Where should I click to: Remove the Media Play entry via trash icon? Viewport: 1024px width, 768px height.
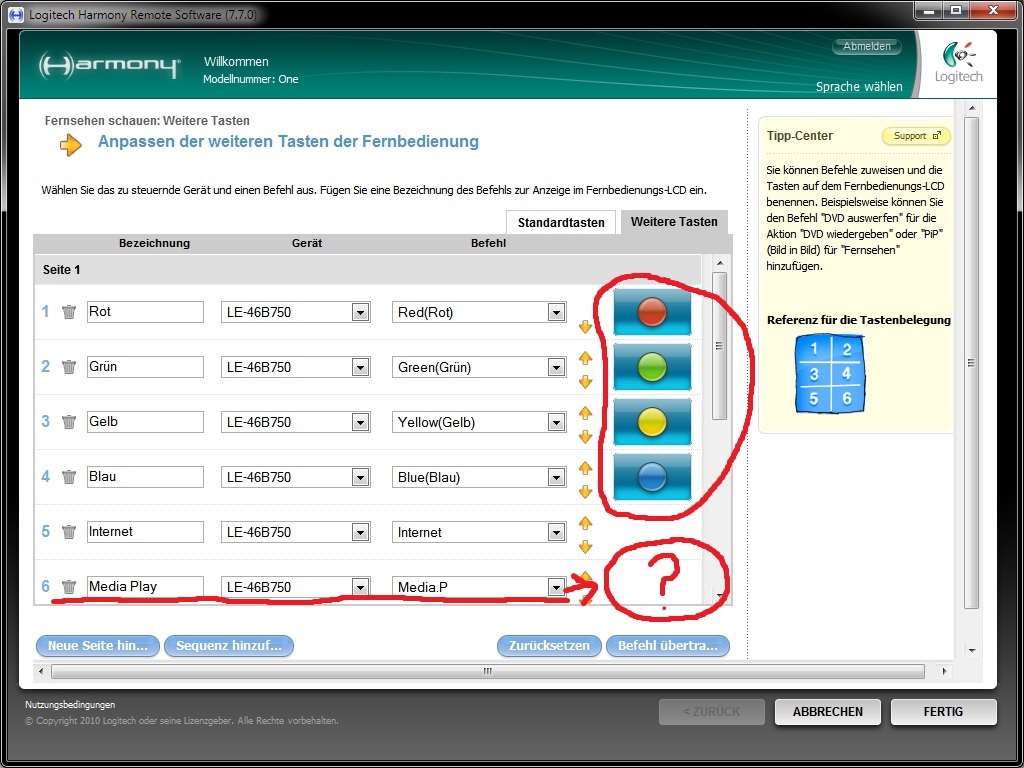click(69, 587)
